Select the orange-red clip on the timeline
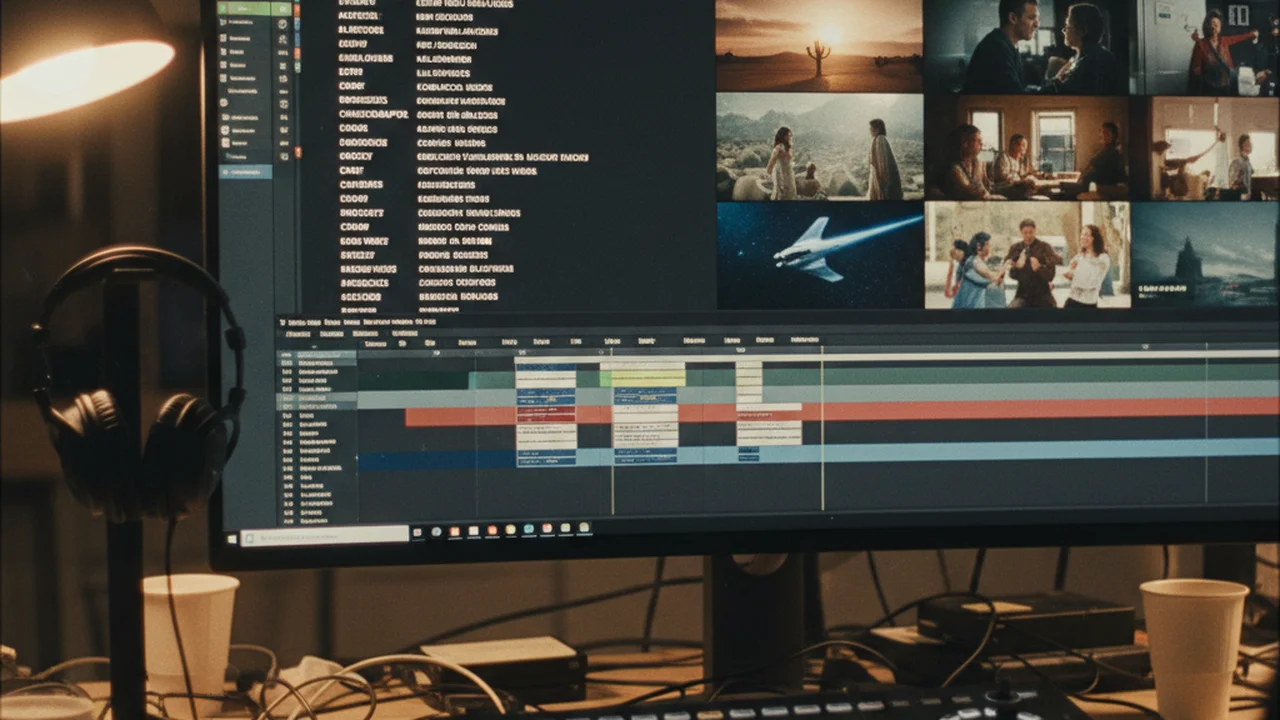Image resolution: width=1280 pixels, height=720 pixels. 460,416
